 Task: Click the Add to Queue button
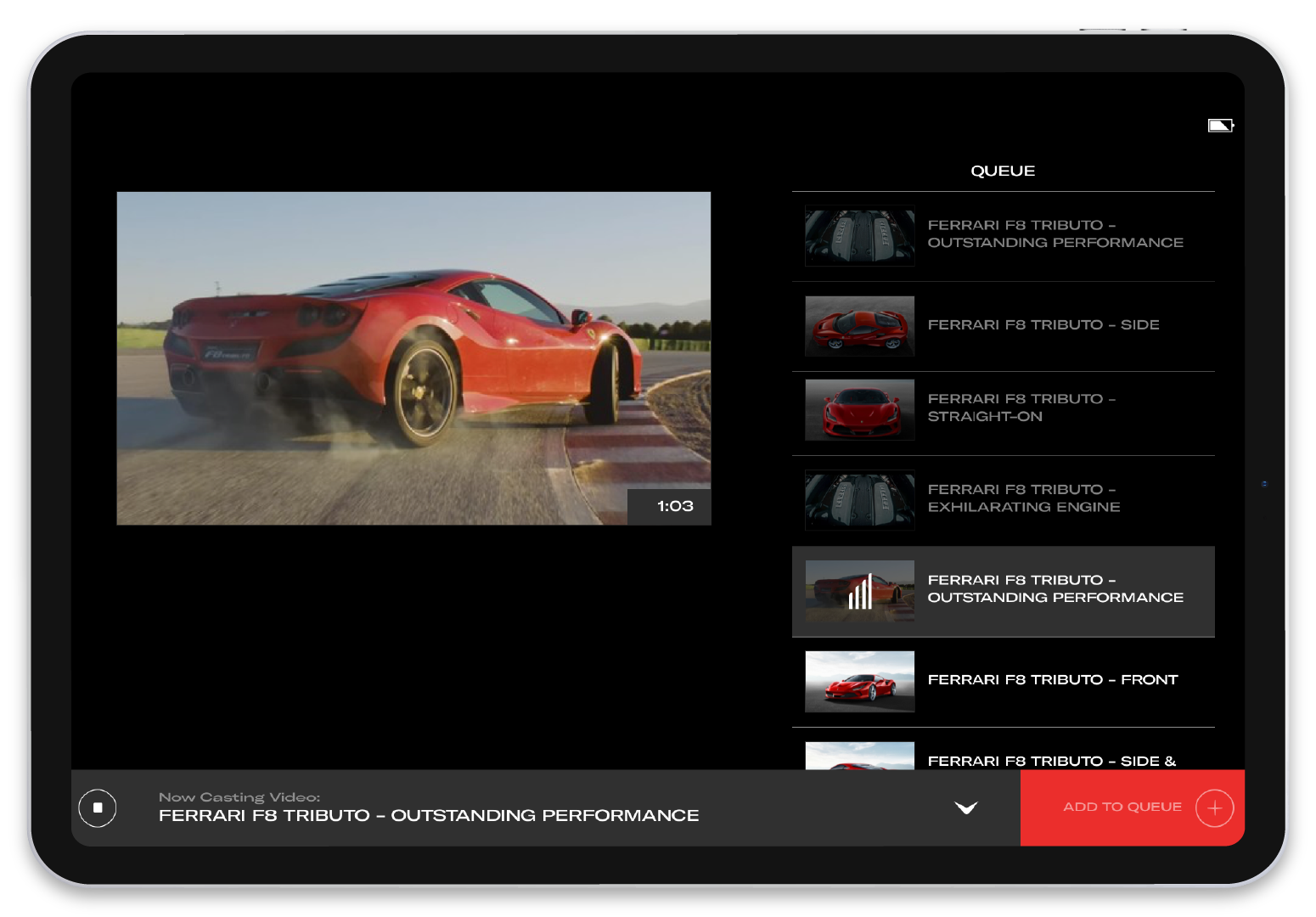(x=1132, y=807)
